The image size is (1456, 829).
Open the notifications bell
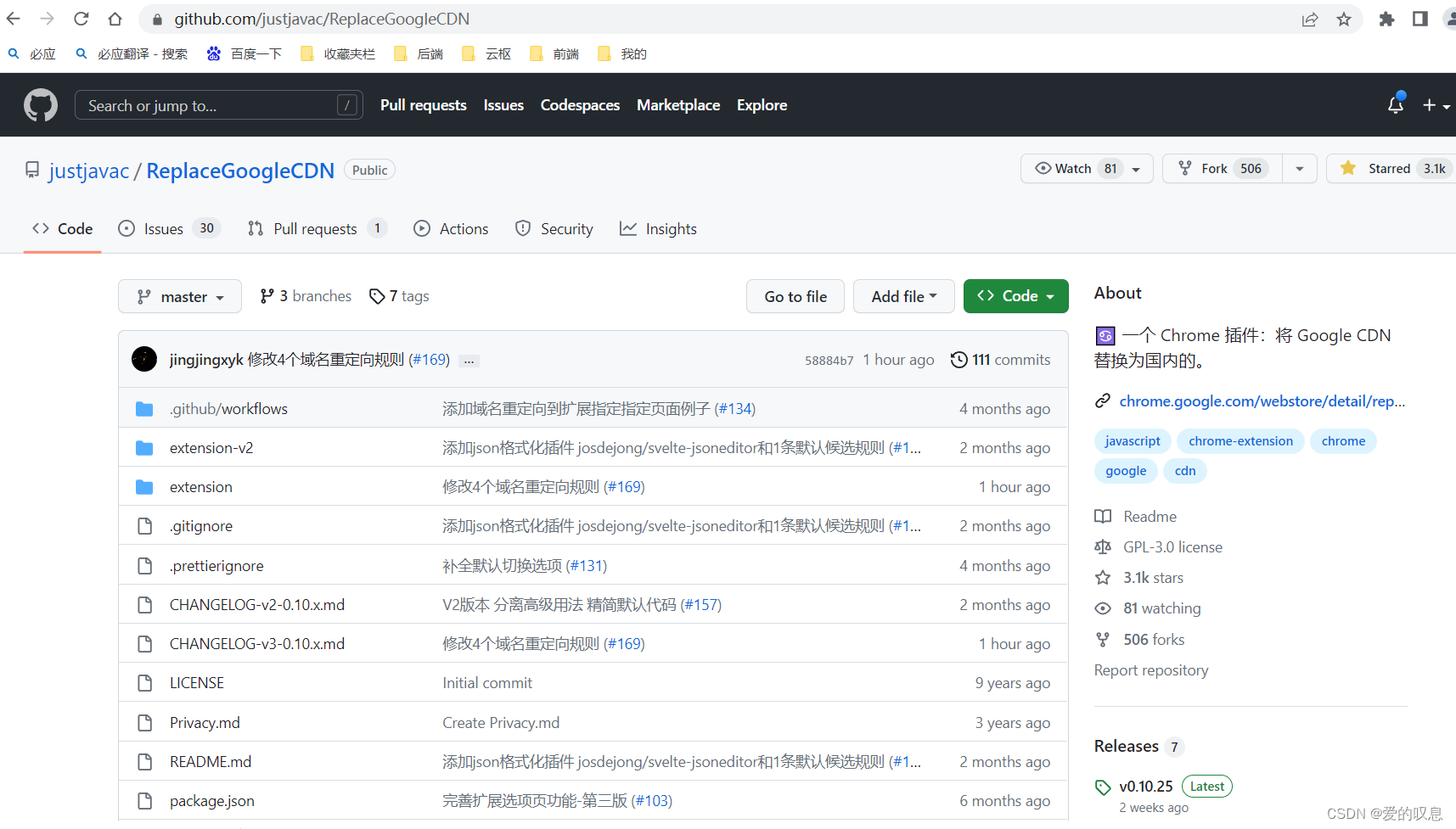1395,104
